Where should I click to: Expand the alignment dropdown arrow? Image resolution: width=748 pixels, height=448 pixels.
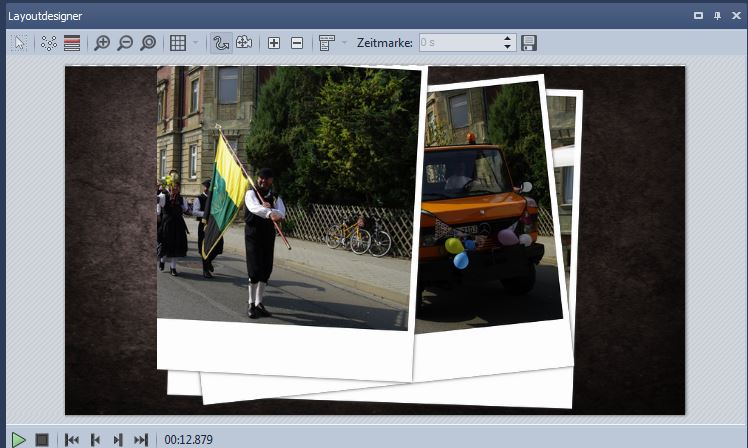pyautogui.click(x=343, y=43)
